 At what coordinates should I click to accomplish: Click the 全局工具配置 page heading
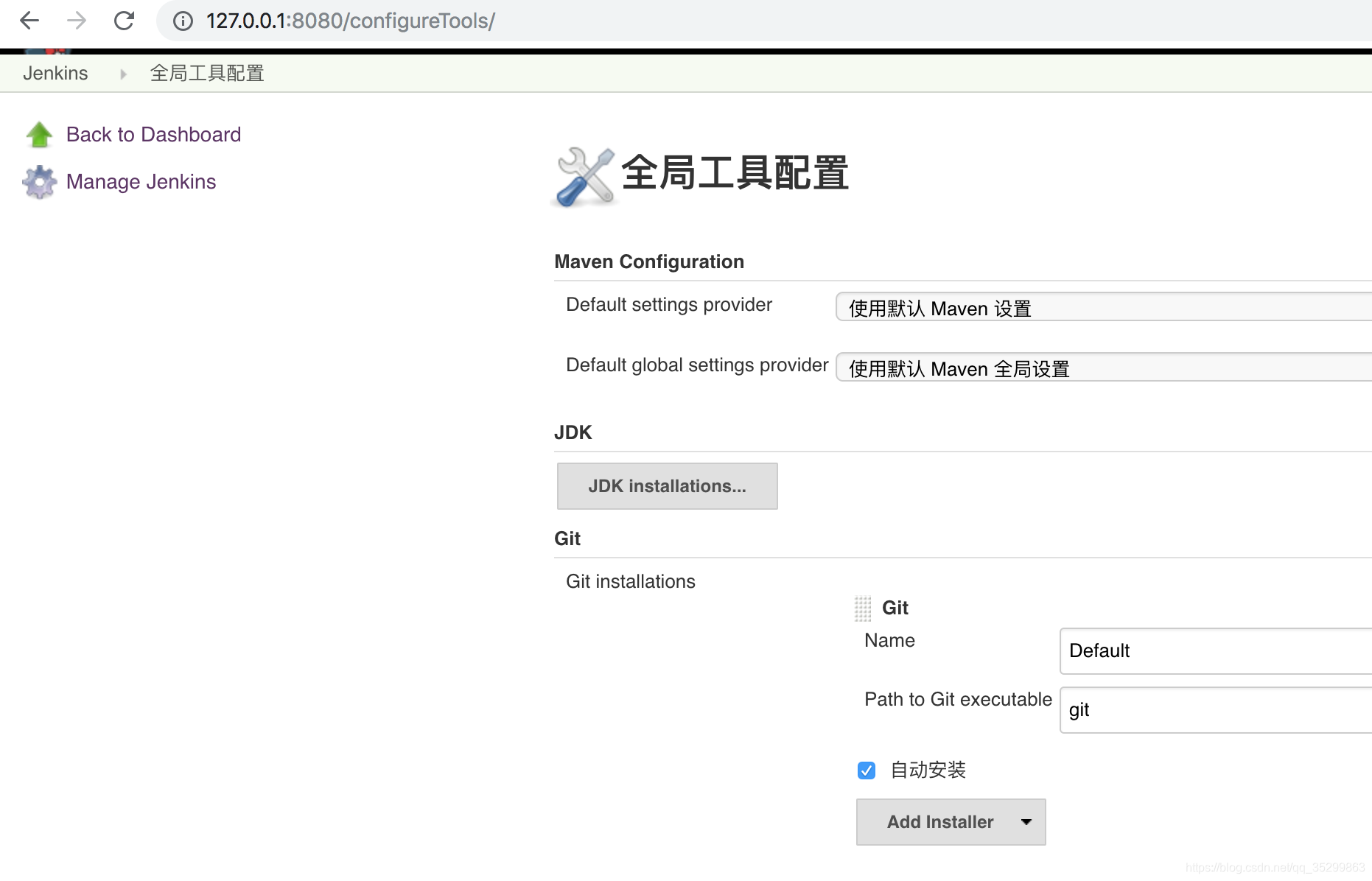pos(735,173)
